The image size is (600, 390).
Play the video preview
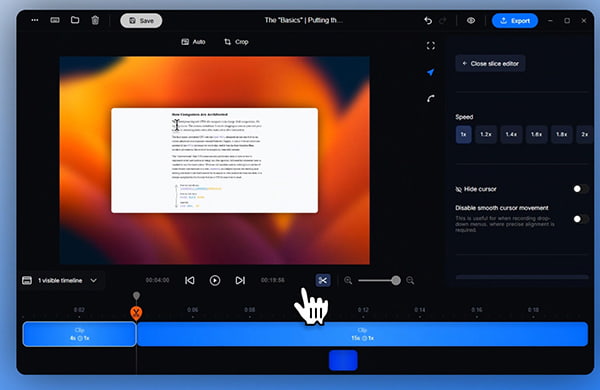click(215, 281)
